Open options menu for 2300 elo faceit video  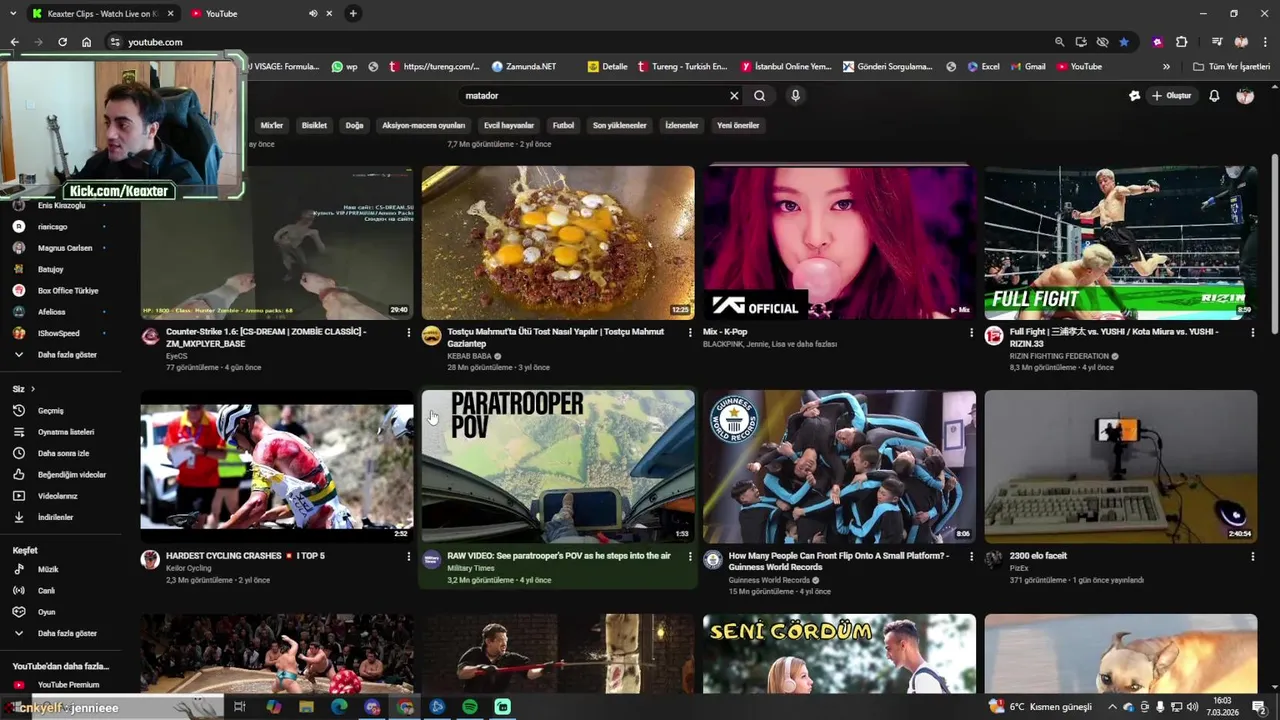pyautogui.click(x=1252, y=556)
